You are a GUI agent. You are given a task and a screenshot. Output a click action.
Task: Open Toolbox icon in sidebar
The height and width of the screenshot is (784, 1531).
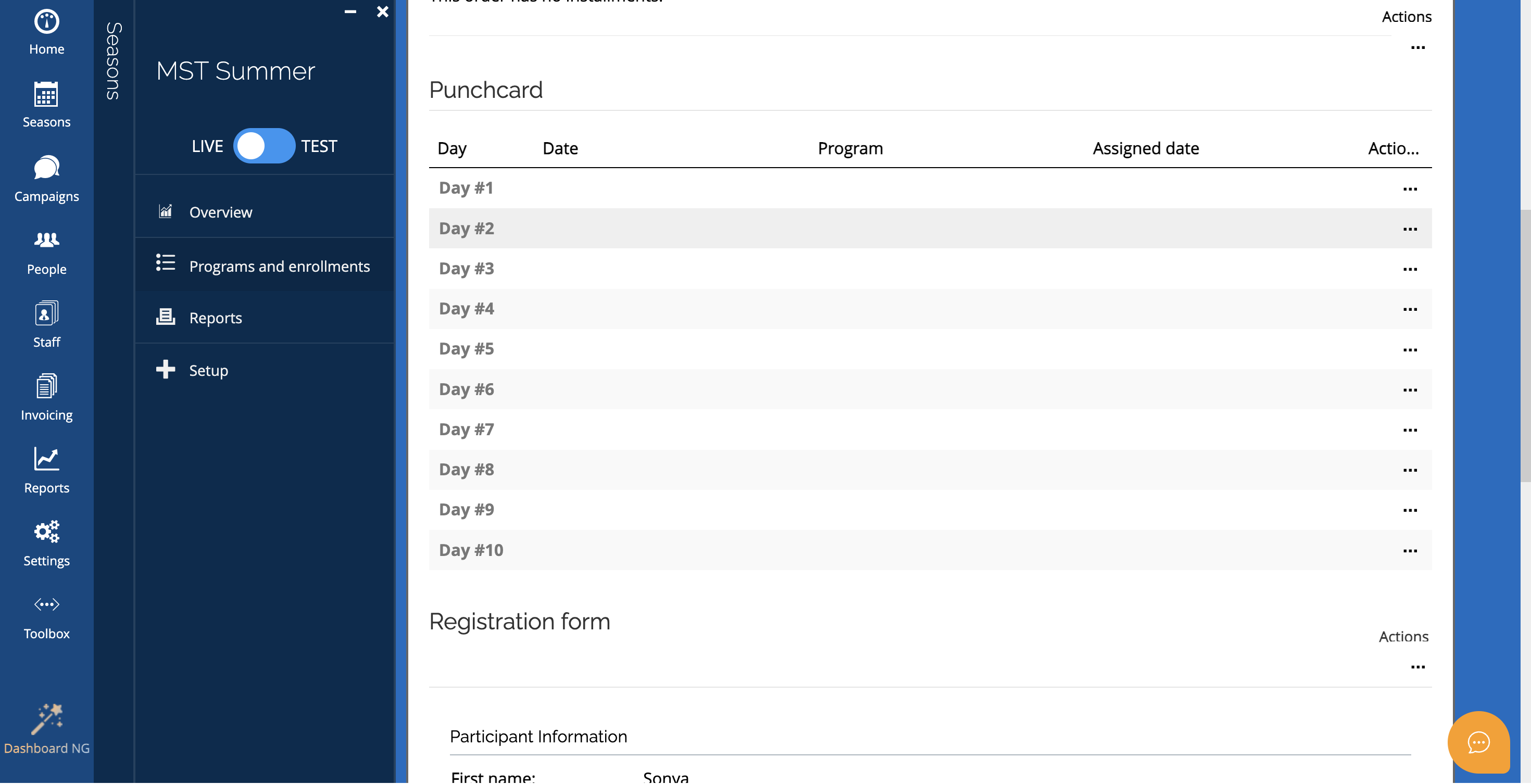(x=46, y=605)
